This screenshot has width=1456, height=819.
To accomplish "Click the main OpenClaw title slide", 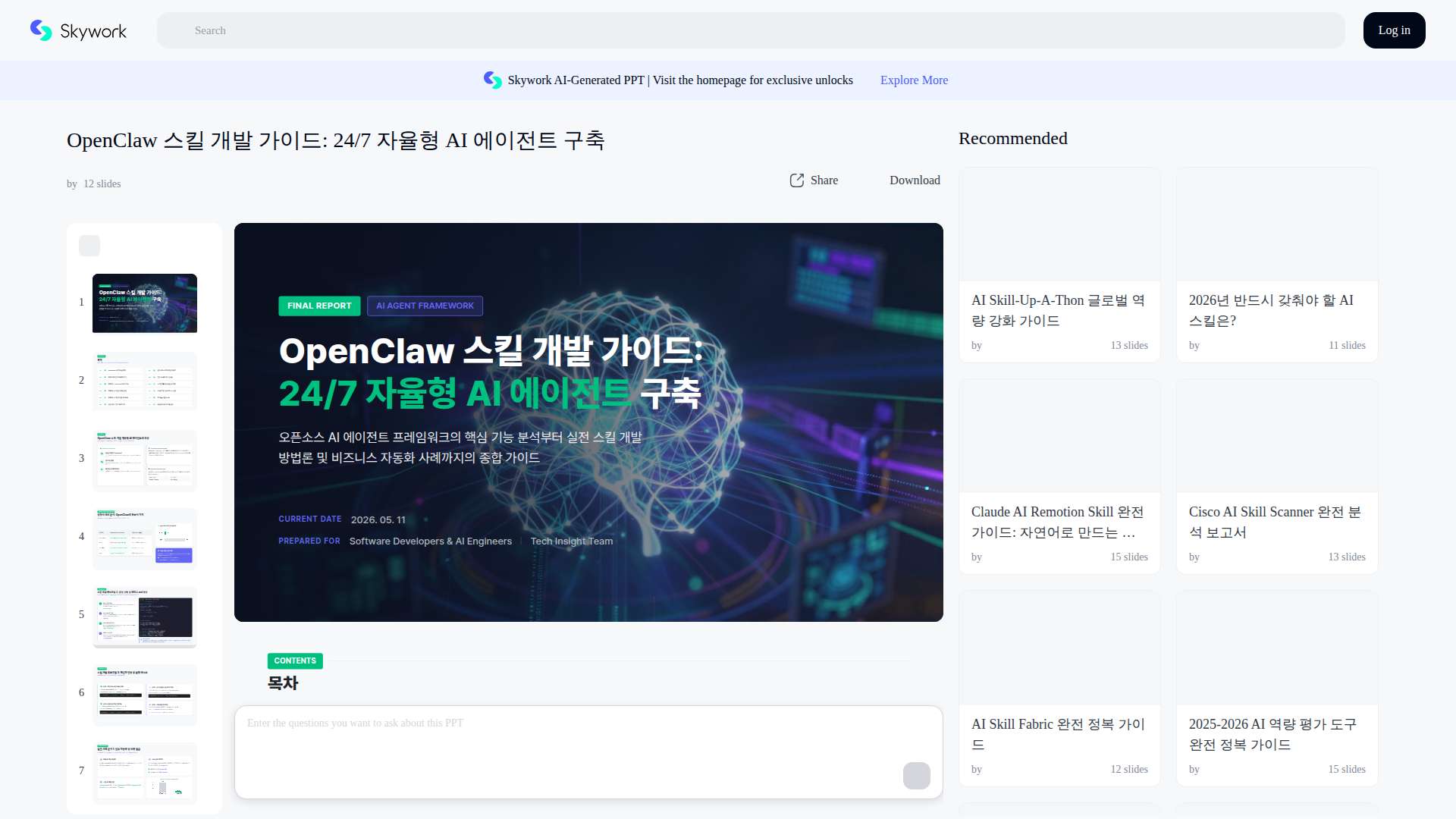I will point(588,422).
